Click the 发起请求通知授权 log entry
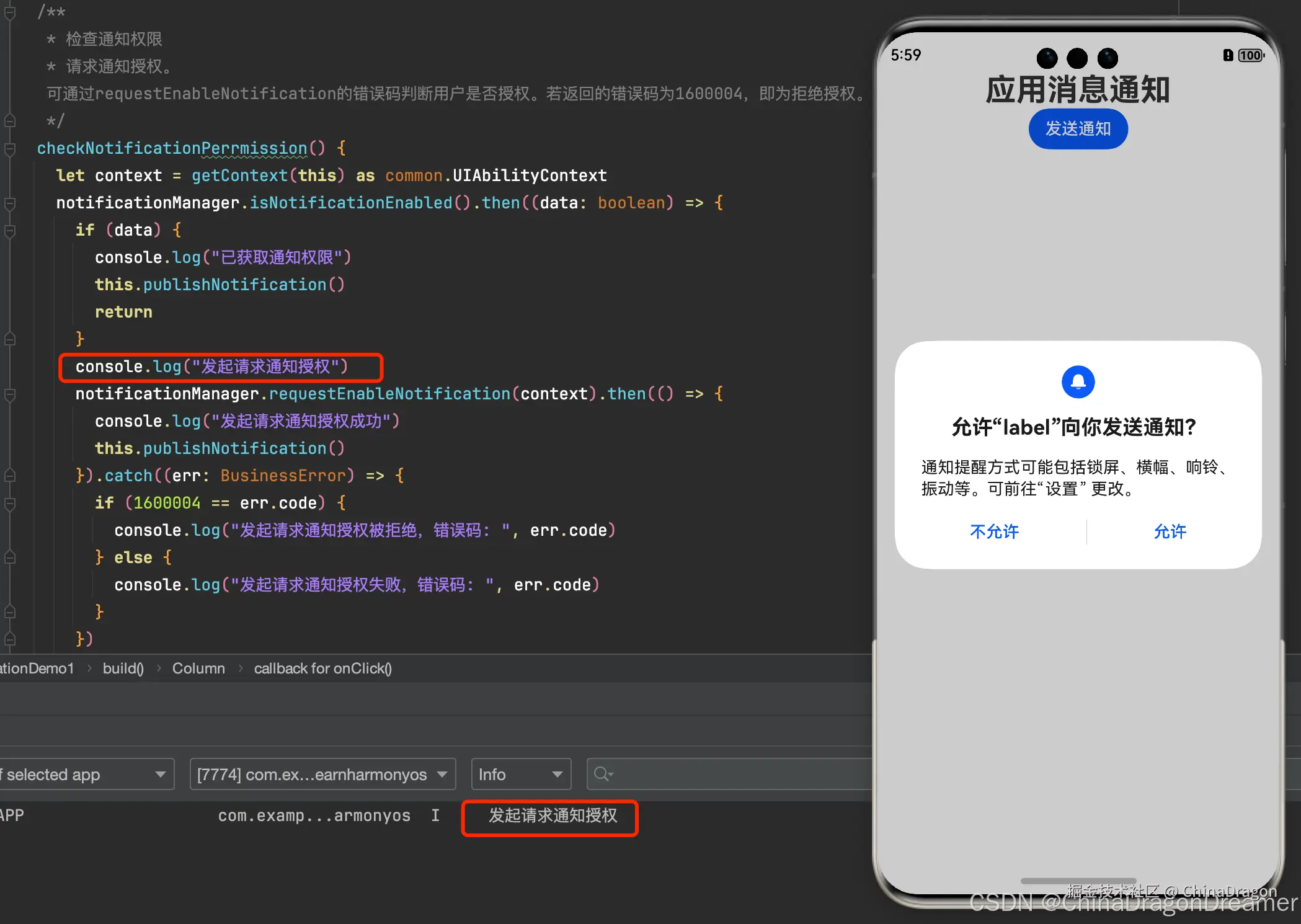Viewport: 1301px width, 924px height. 553,815
